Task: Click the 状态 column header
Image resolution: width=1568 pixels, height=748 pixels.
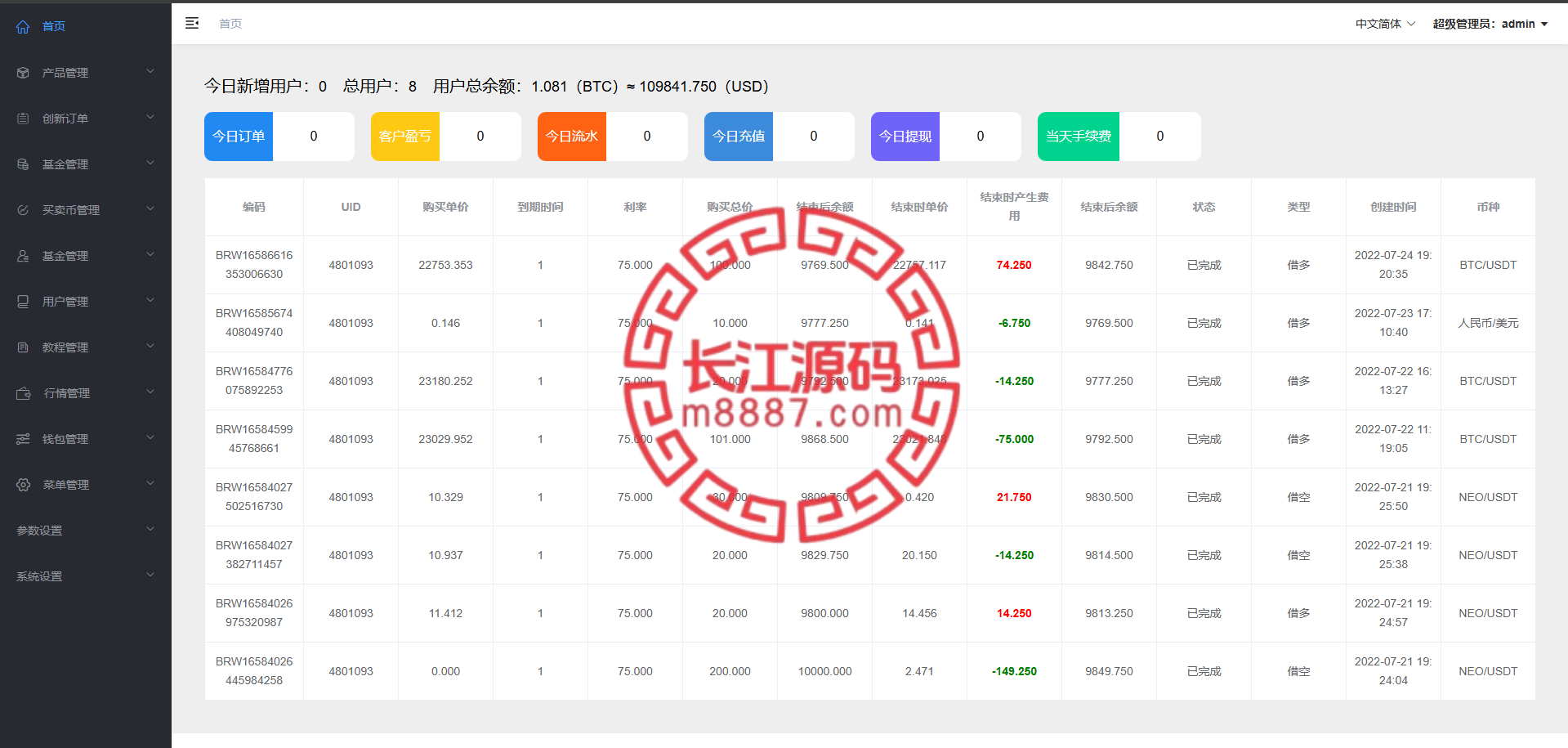Action: click(x=1204, y=207)
